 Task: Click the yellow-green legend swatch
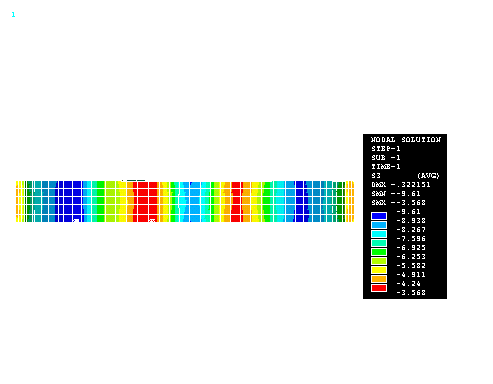pos(379,261)
